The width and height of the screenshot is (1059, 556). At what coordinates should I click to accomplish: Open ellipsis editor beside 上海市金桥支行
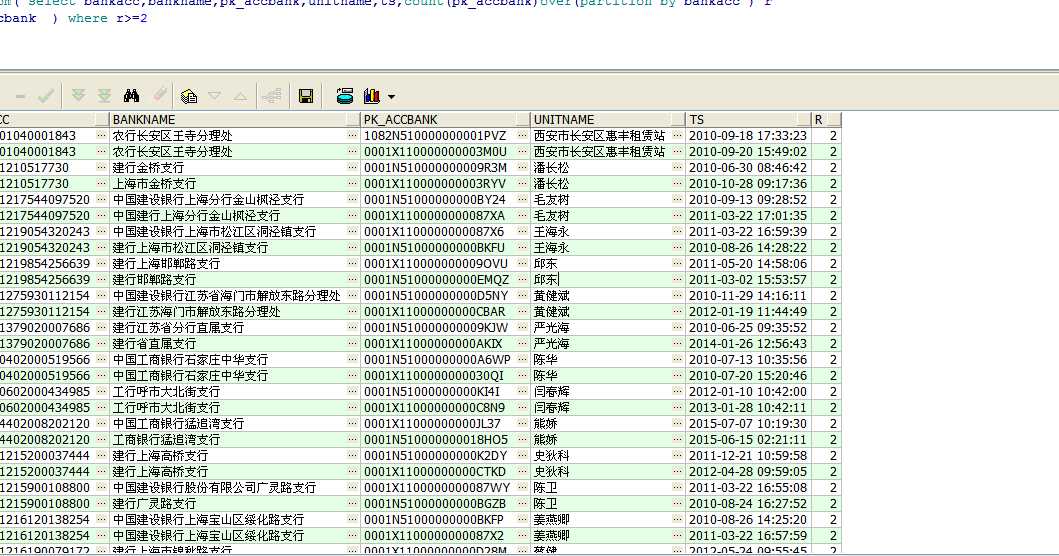353,183
